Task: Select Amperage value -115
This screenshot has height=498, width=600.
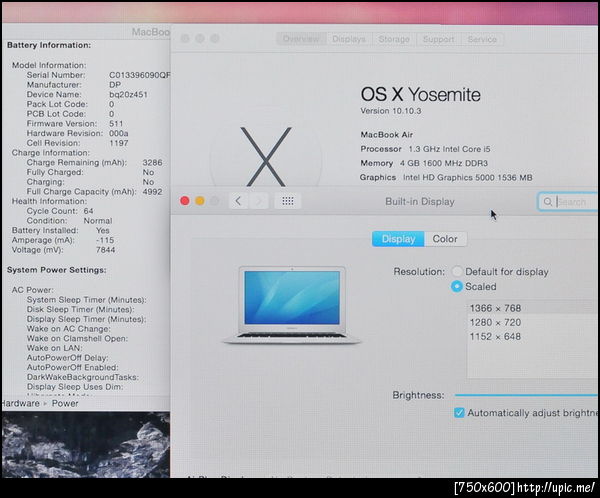Action: pos(105,240)
